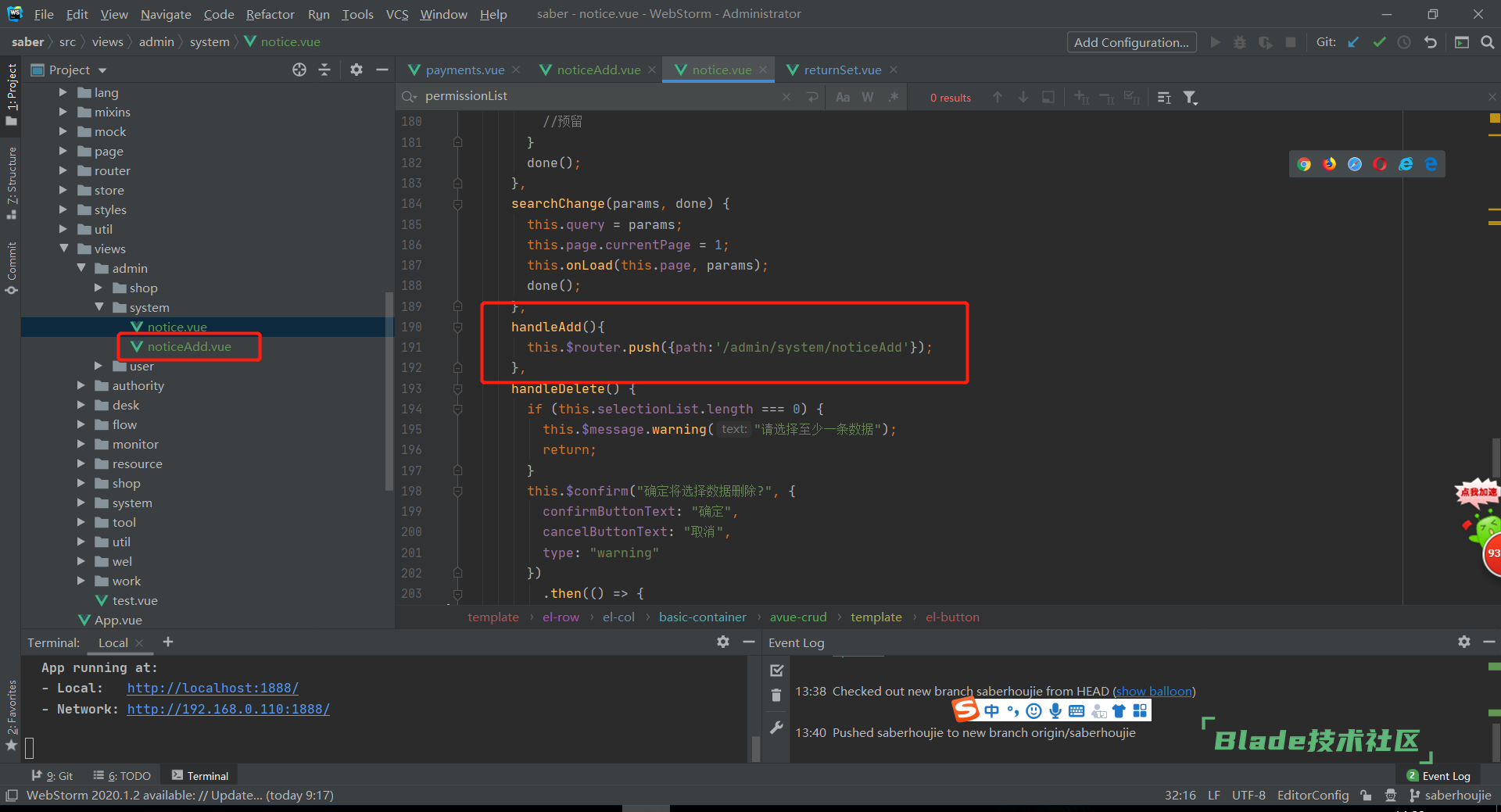This screenshot has width=1501, height=812.
Task: Click saberhoujie branch in status bar
Action: (x=1450, y=796)
